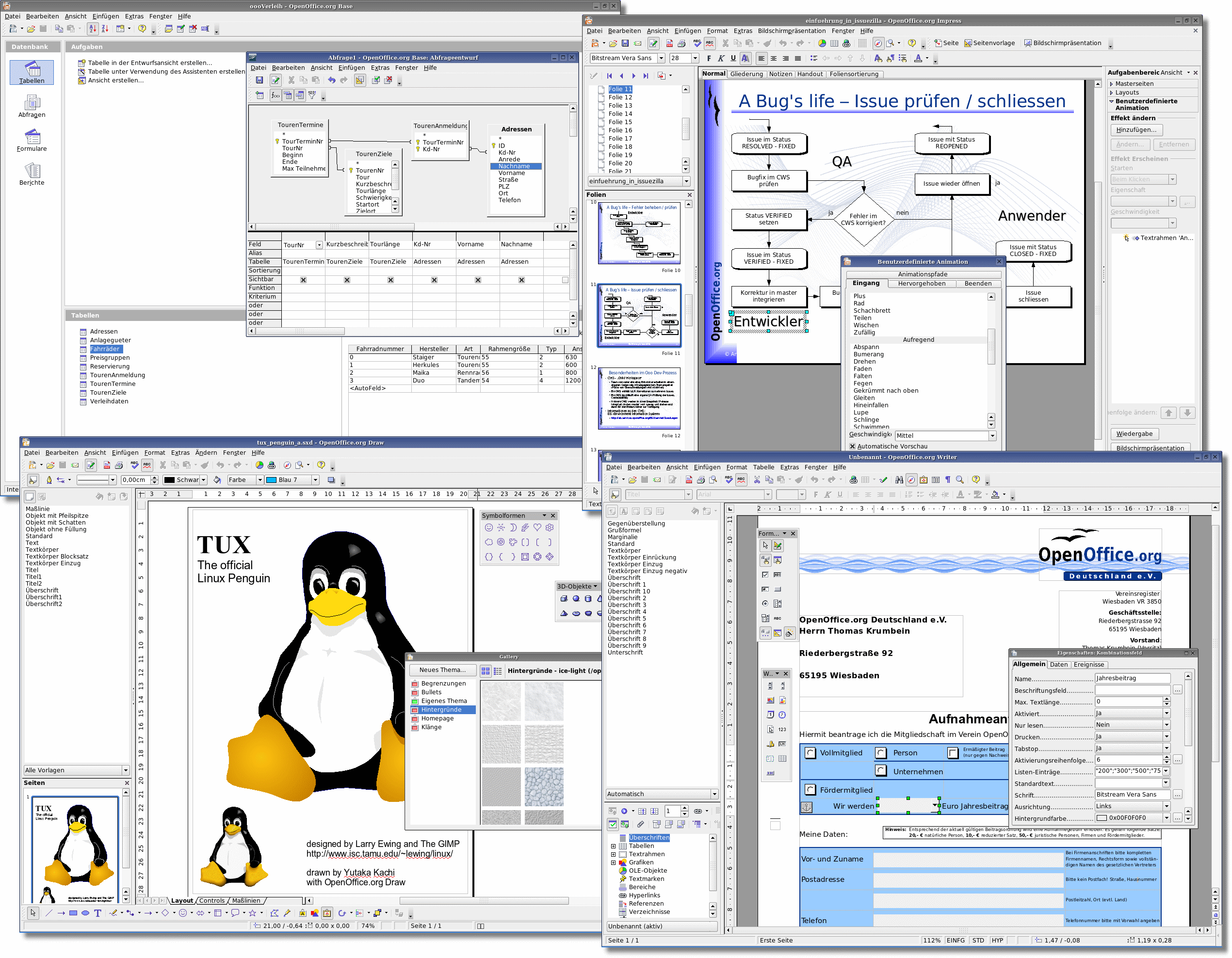Uncheck Sichtbar for the Kd-Nr column
Screen dimensions: 1232x958
click(435, 280)
